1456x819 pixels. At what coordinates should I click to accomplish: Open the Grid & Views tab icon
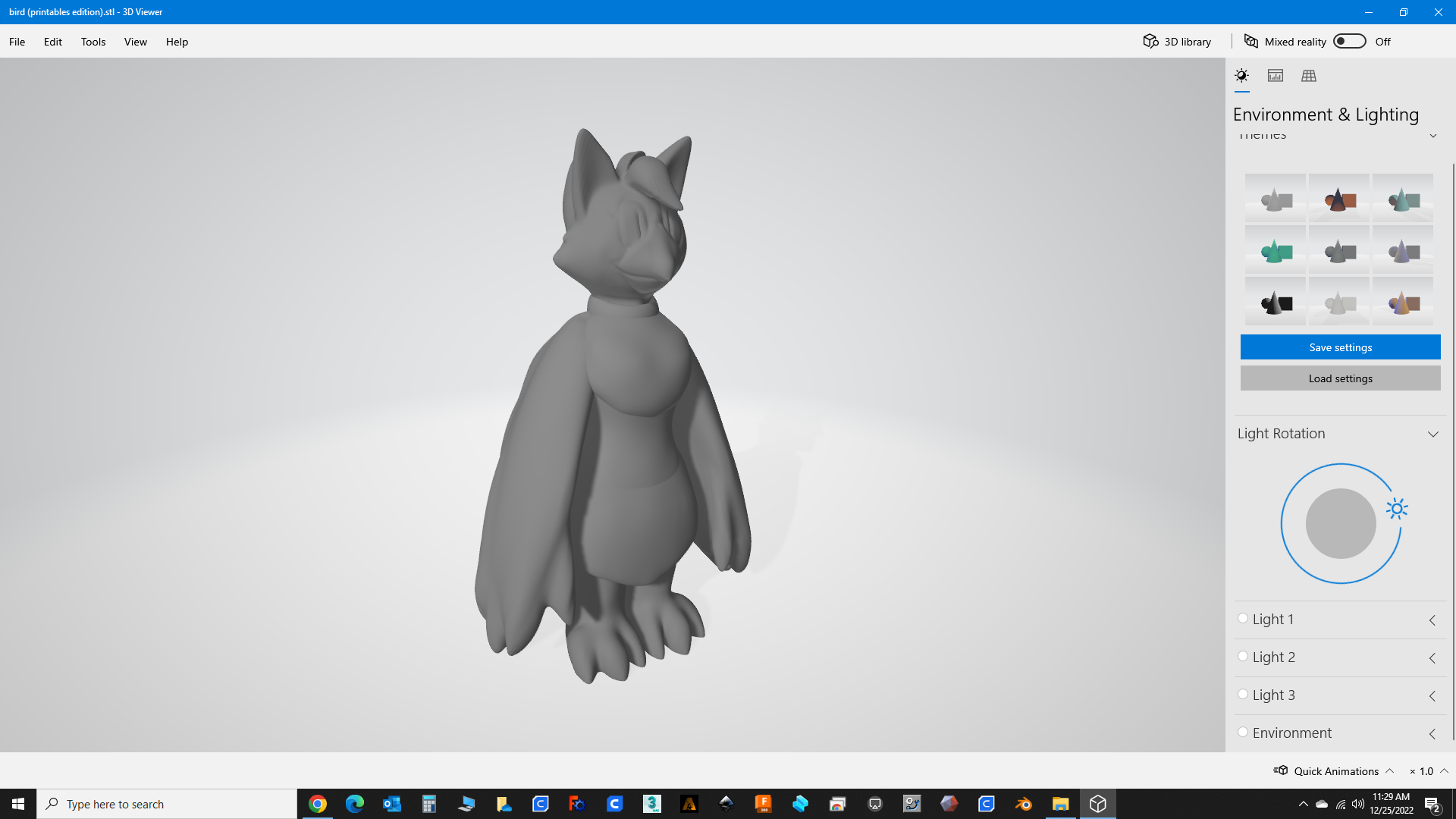point(1309,76)
